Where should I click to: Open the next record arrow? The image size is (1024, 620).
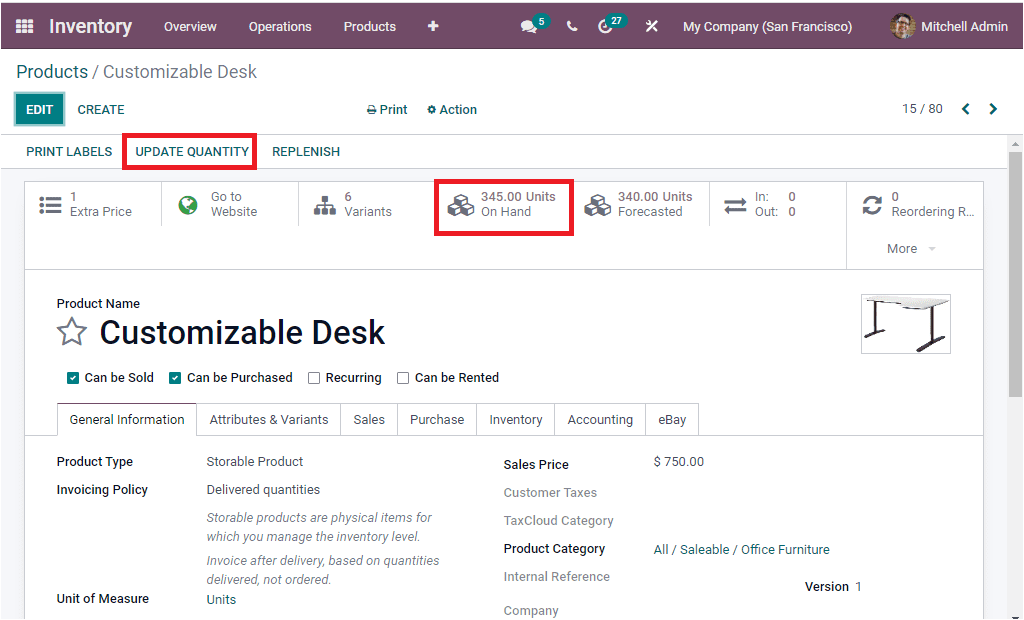[993, 108]
